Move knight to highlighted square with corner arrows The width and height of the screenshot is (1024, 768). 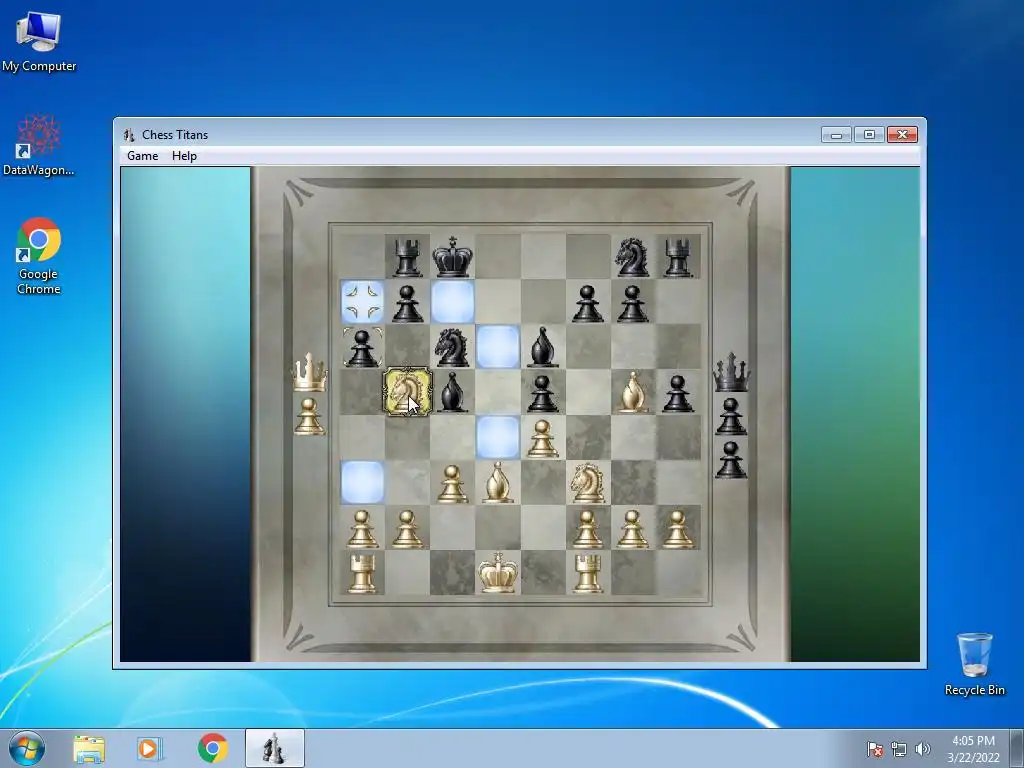[x=362, y=302]
